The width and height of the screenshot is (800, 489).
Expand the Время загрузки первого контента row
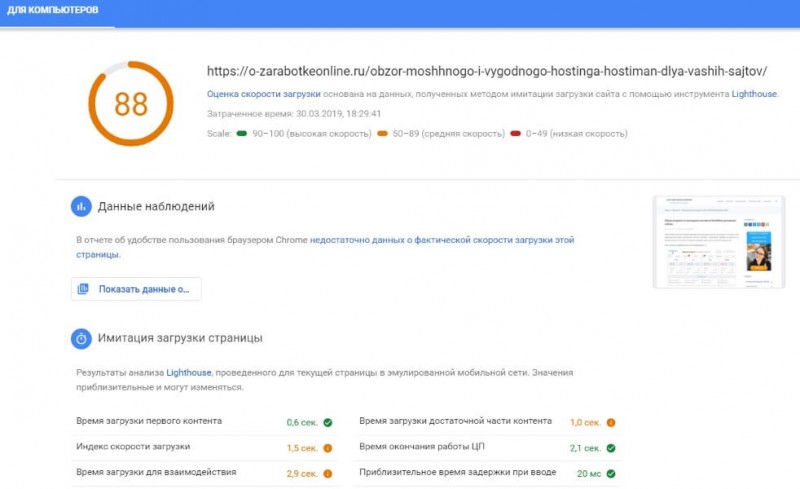(x=204, y=422)
